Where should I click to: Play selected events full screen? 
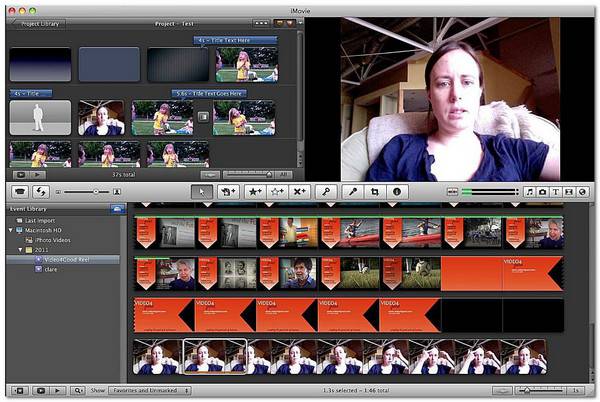click(40, 391)
